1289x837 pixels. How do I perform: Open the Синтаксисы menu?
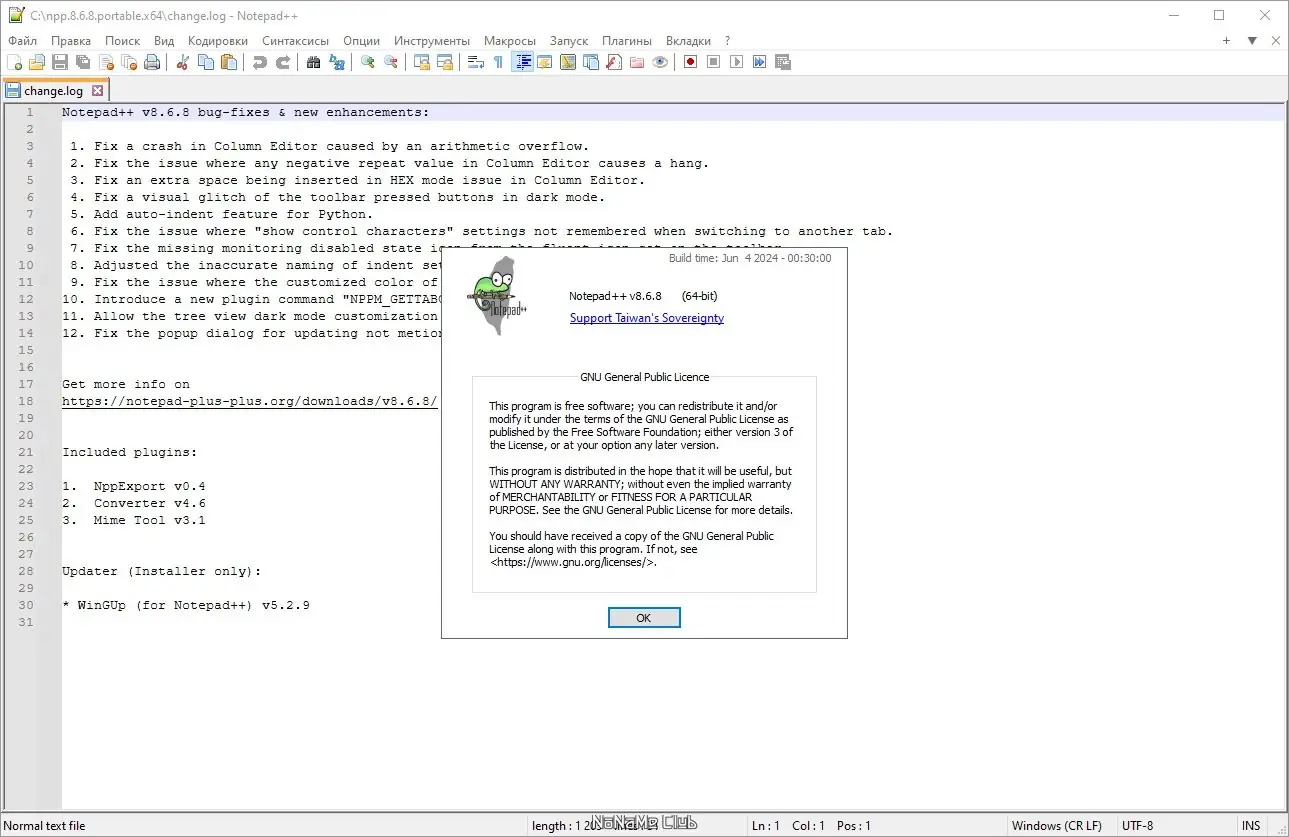(296, 41)
